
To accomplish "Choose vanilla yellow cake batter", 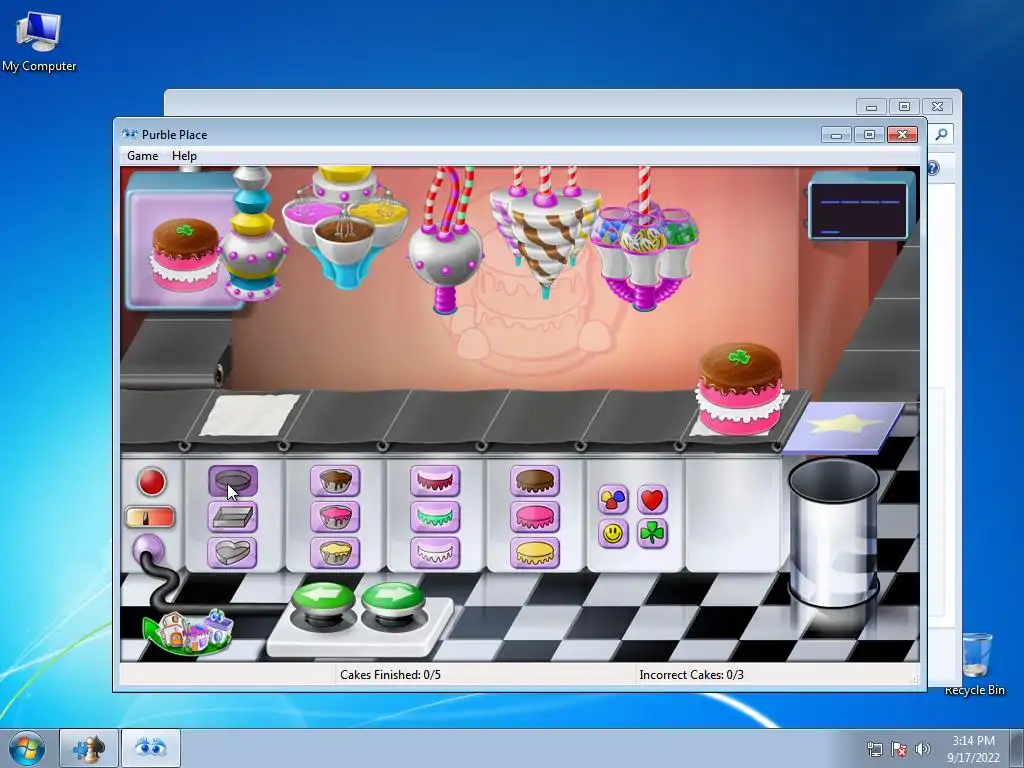I will coord(335,552).
